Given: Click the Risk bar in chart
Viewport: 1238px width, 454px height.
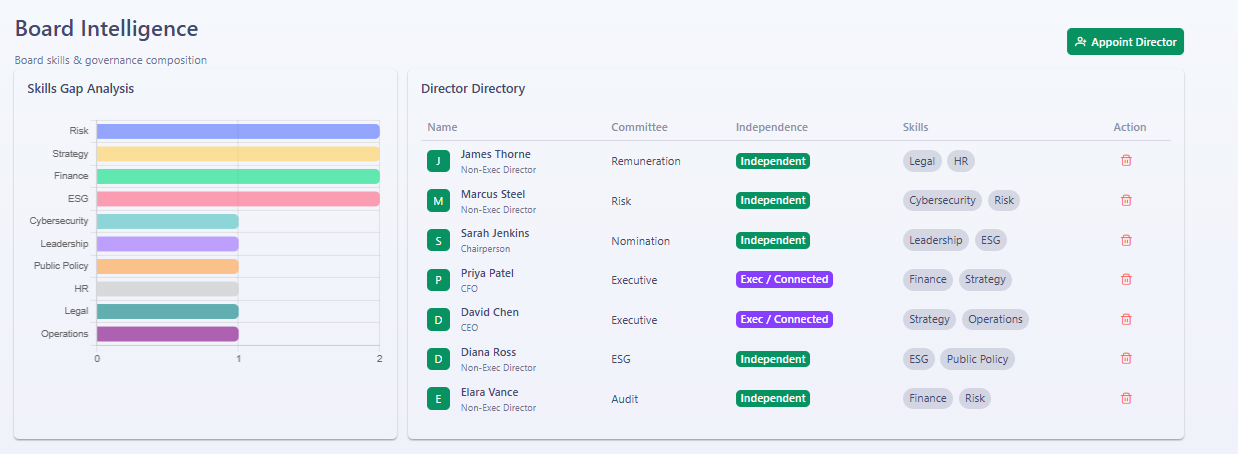Looking at the screenshot, I should [x=238, y=131].
